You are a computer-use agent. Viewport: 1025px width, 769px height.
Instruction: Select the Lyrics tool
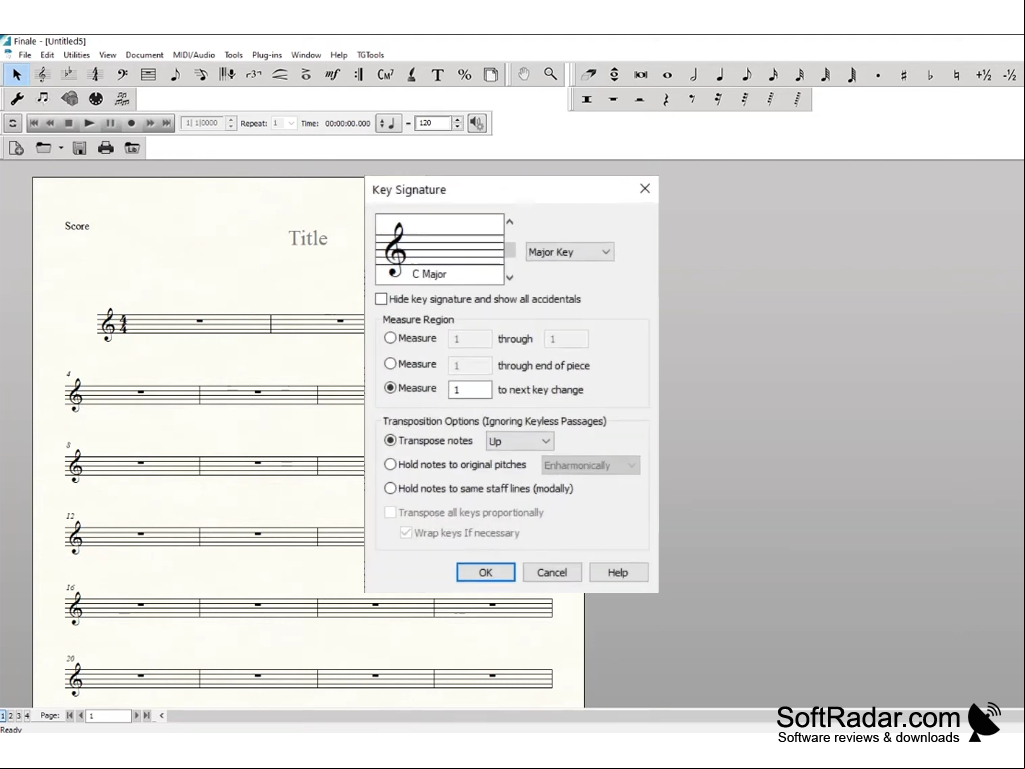tap(412, 75)
